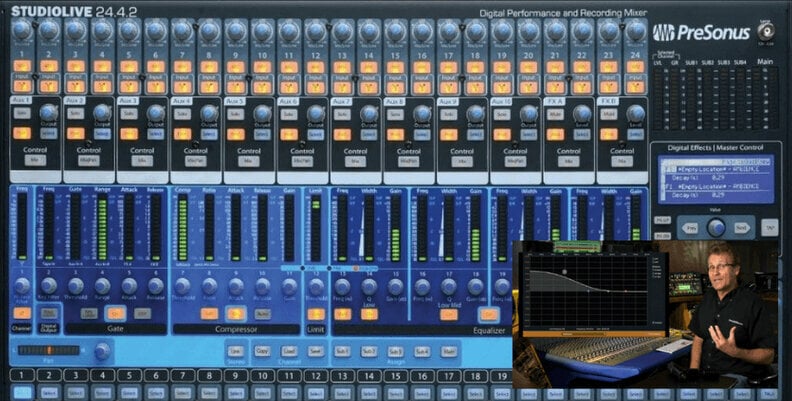Click the high-pass filter knob numbered 1
This screenshot has width=792, height=401.
[22, 286]
